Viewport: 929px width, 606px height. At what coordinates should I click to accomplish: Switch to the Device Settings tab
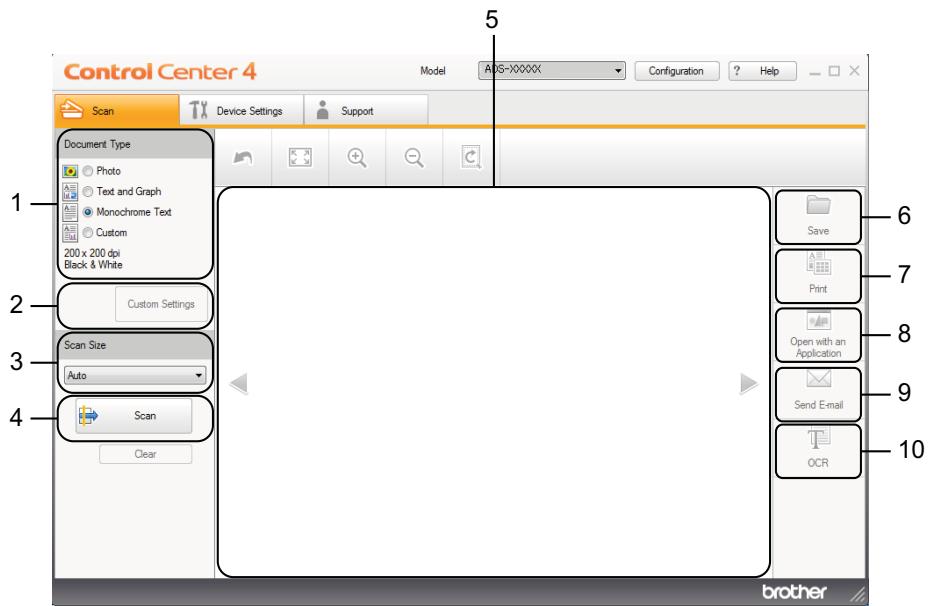pos(242,110)
